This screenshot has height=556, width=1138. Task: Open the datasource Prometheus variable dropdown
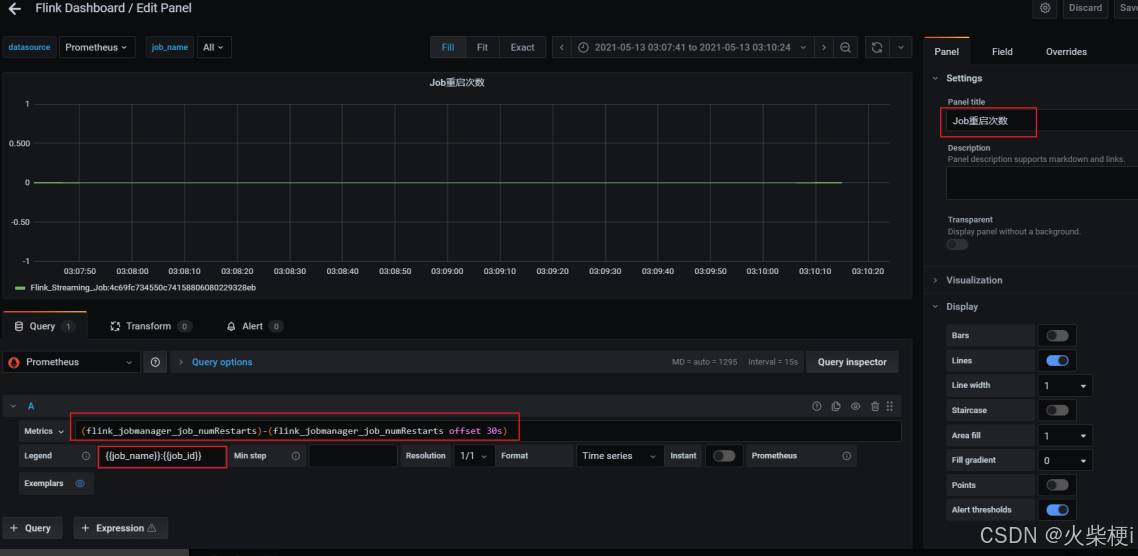click(x=97, y=47)
